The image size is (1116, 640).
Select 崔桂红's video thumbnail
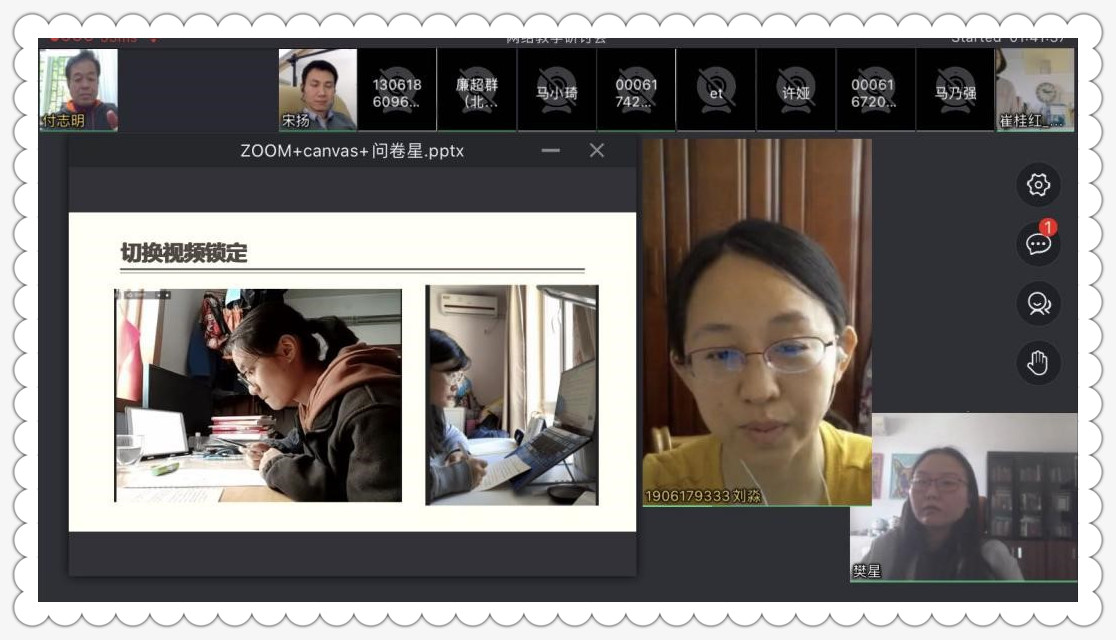[1035, 90]
